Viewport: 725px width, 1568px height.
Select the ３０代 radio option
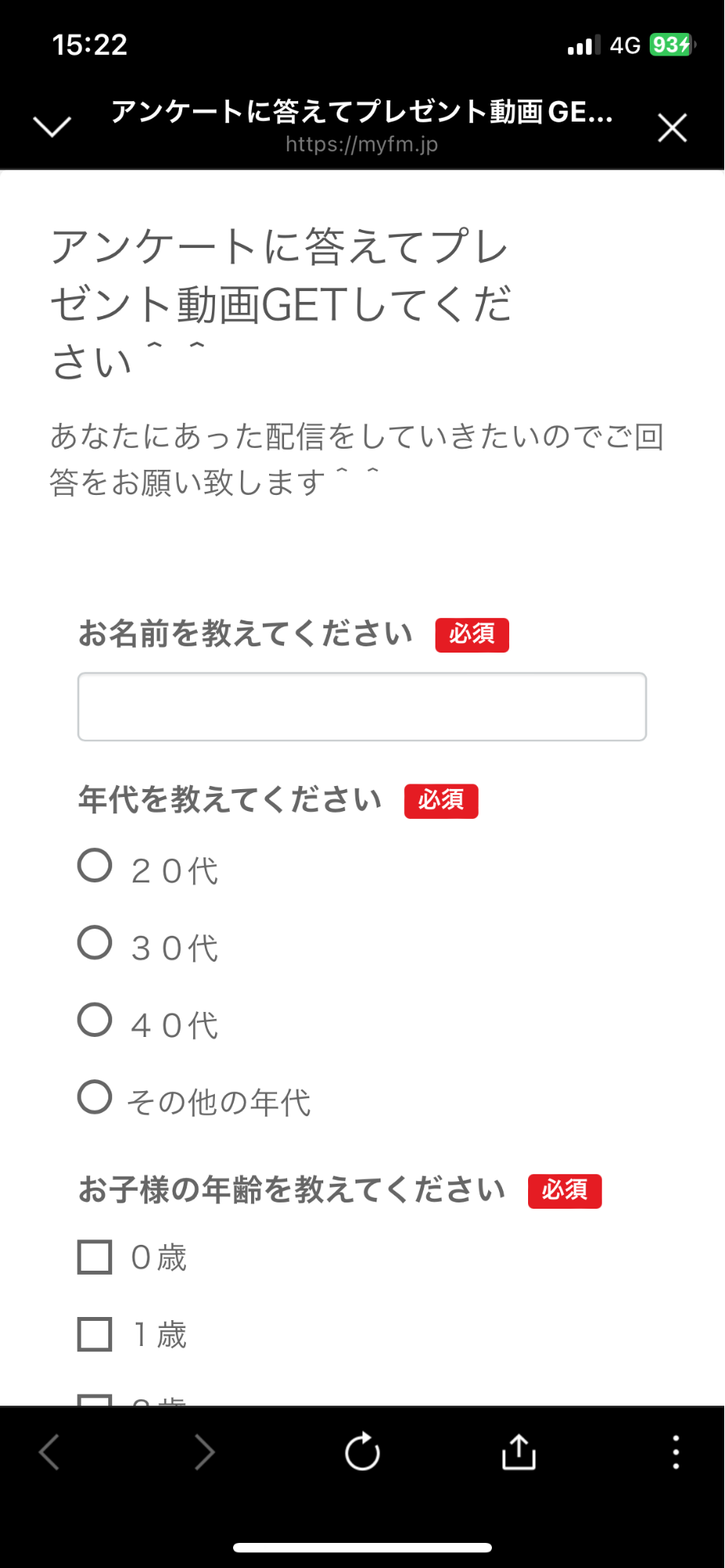[95, 943]
